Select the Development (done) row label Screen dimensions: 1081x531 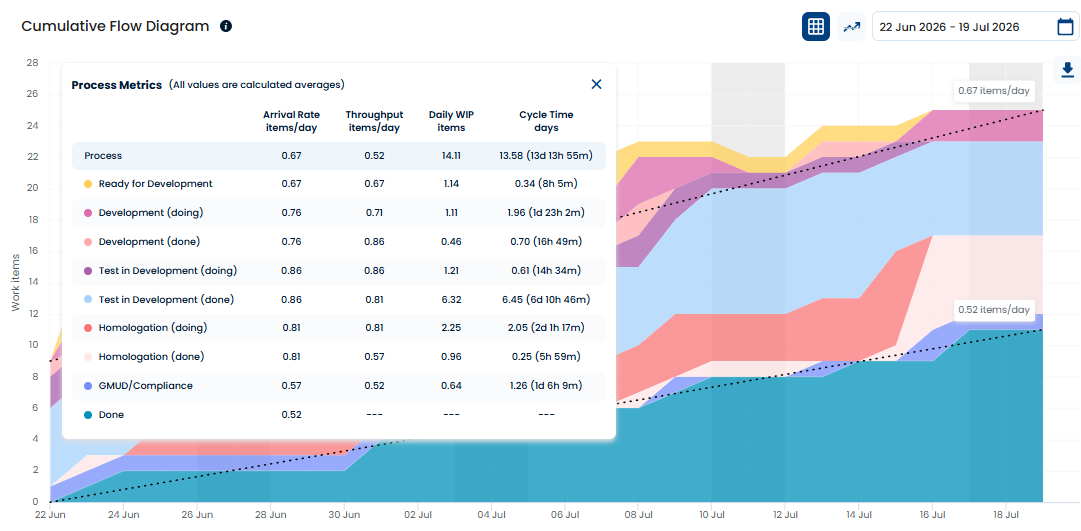click(151, 242)
